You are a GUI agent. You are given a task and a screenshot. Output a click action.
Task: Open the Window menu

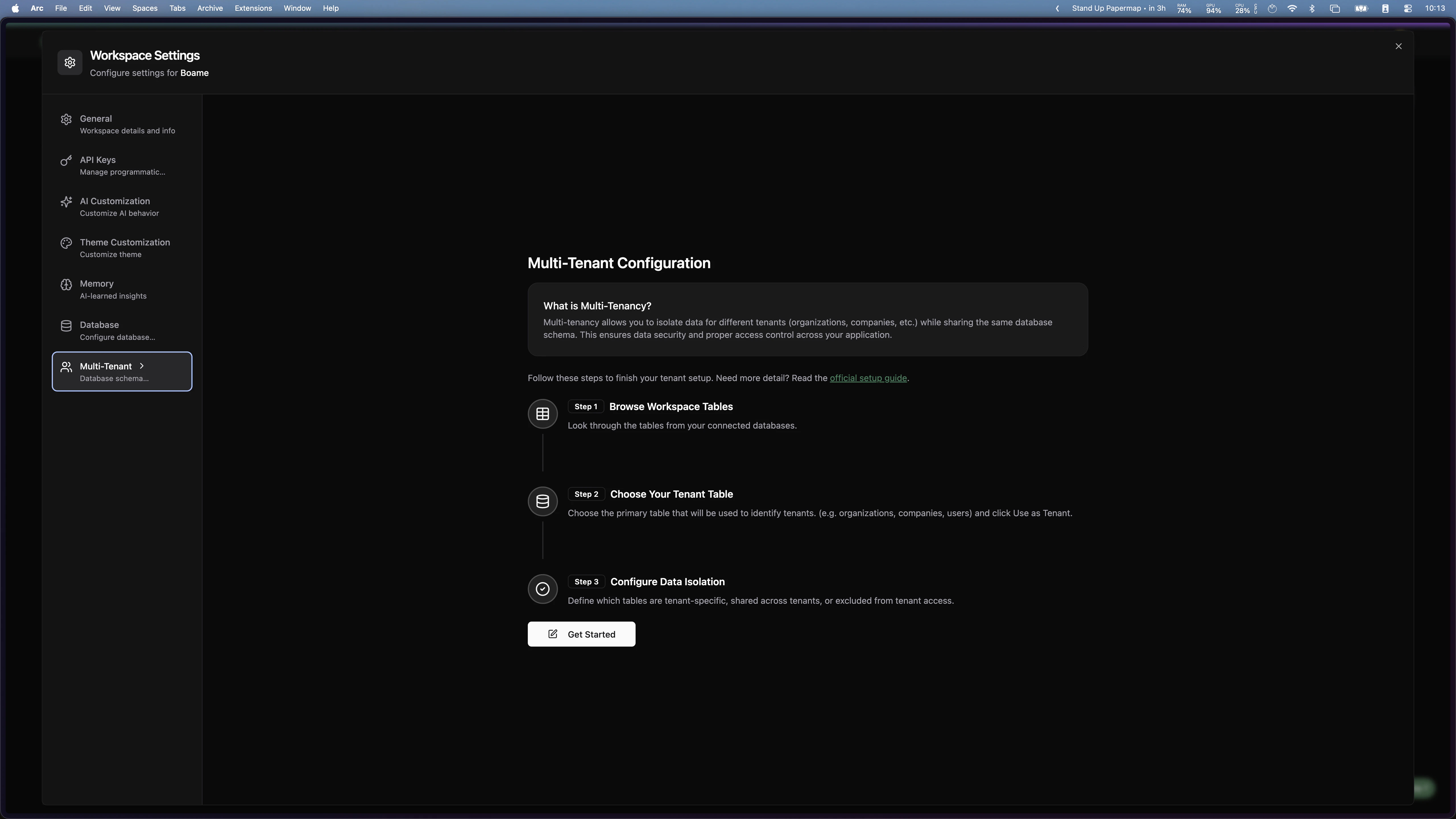(297, 8)
